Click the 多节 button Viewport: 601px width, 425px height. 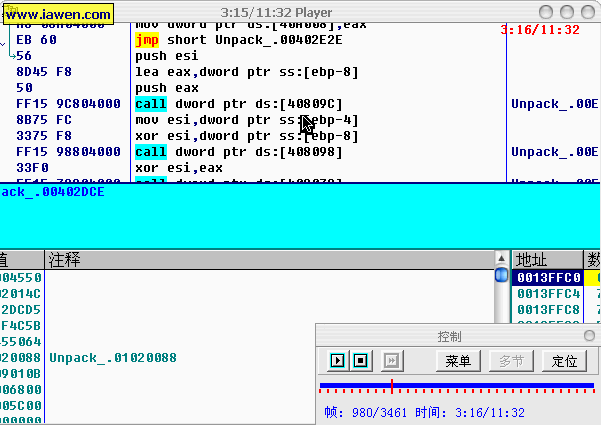(511, 360)
